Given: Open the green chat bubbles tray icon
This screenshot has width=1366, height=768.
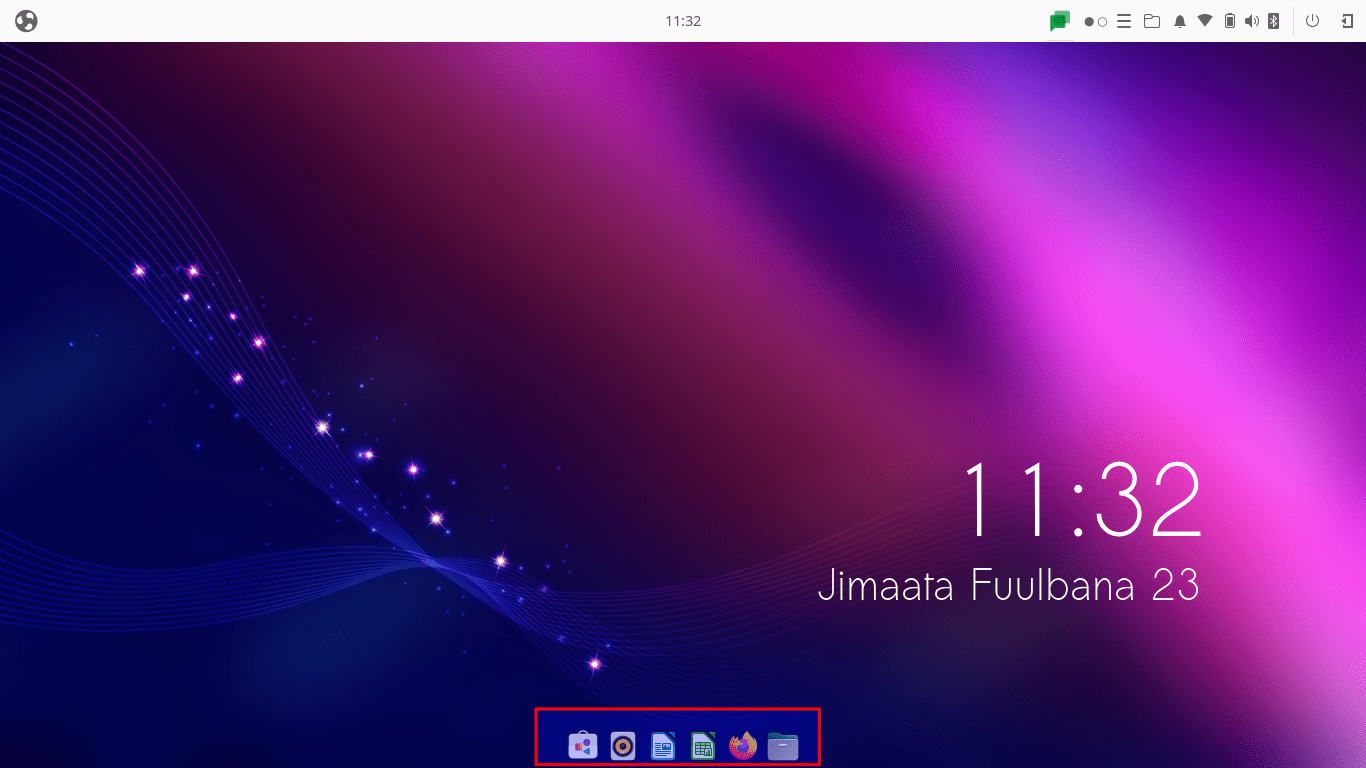Looking at the screenshot, I should 1060,21.
